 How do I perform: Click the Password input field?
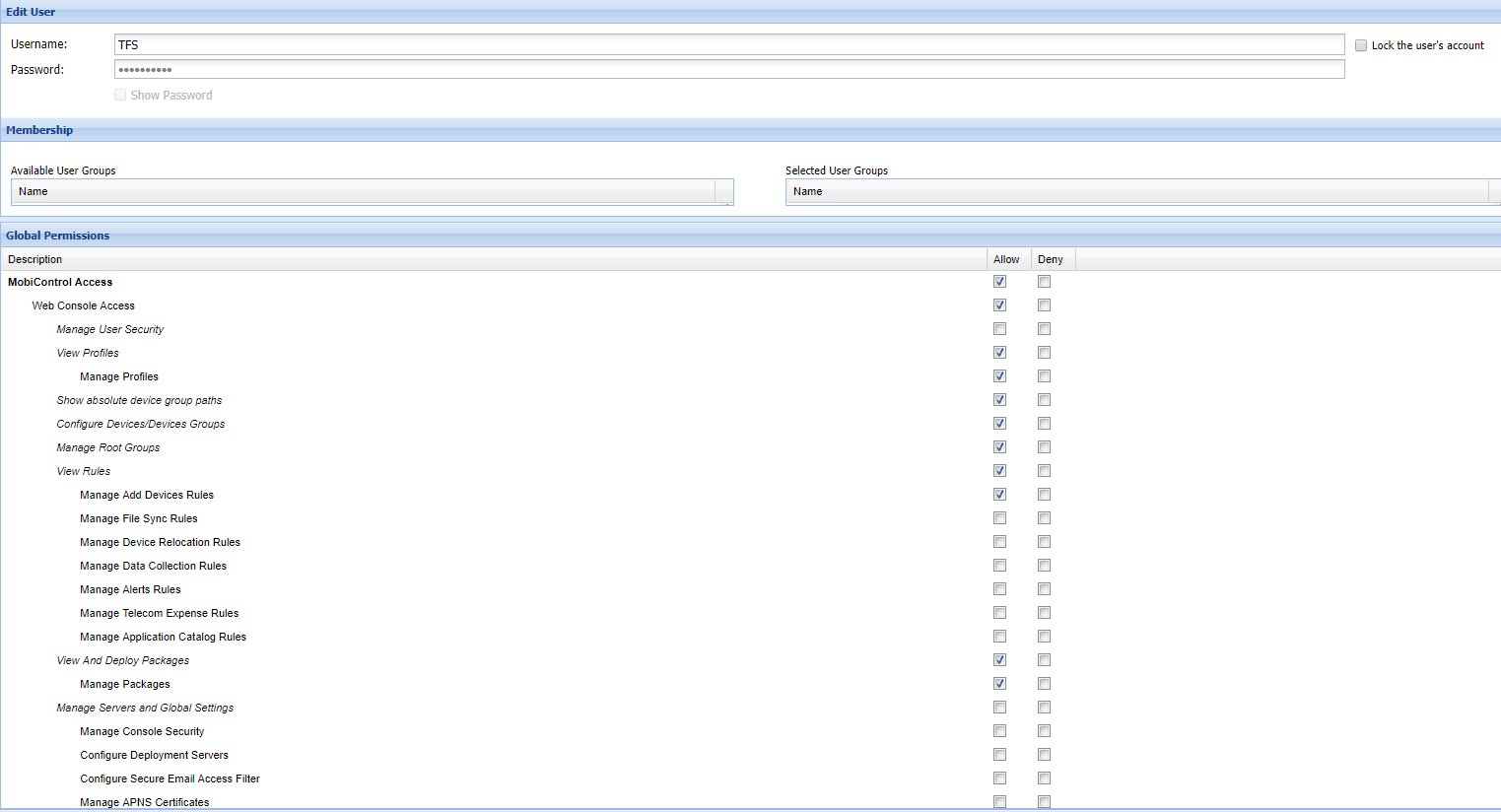[729, 69]
